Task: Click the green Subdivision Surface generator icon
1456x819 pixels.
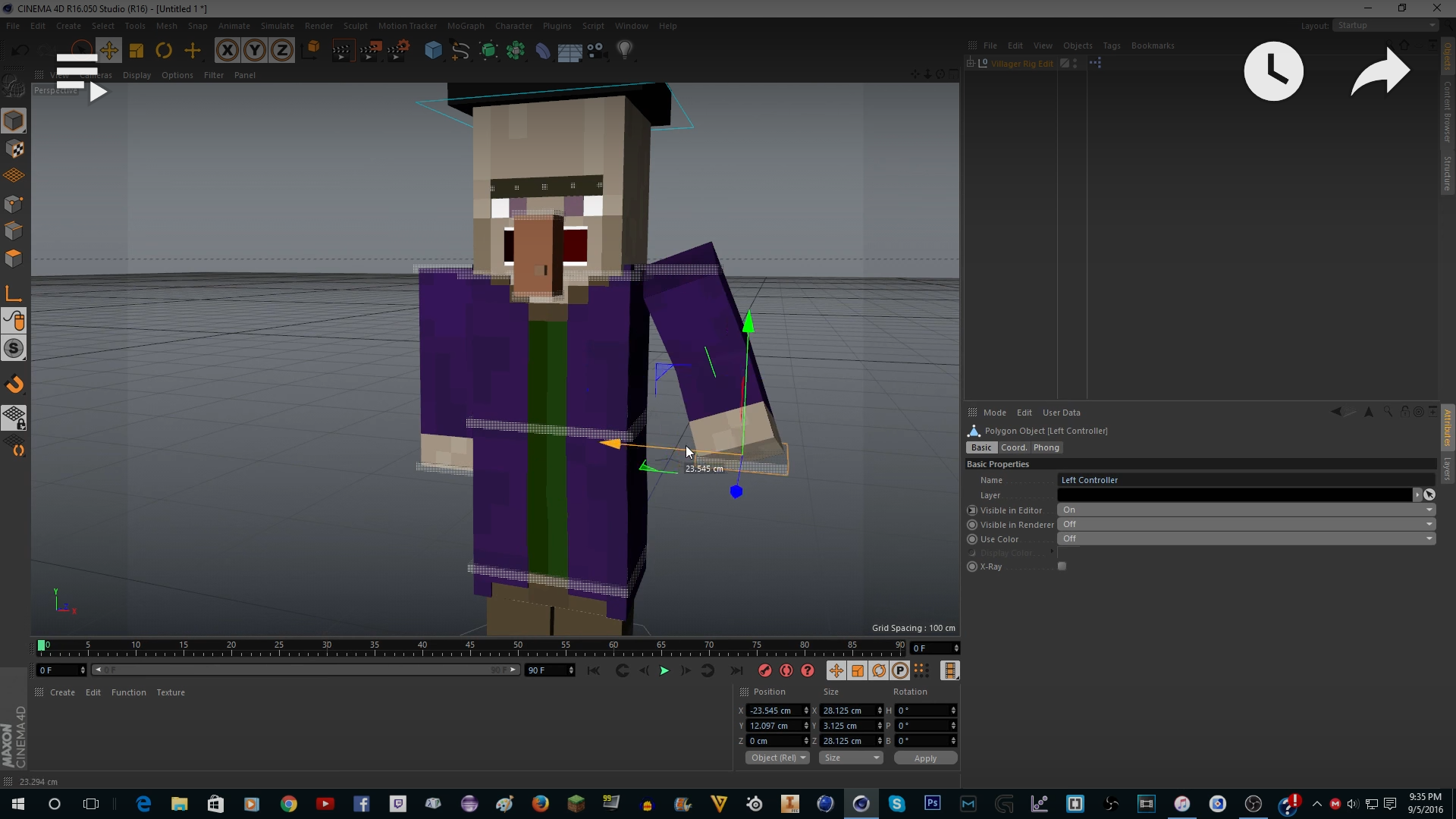Action: [488, 51]
